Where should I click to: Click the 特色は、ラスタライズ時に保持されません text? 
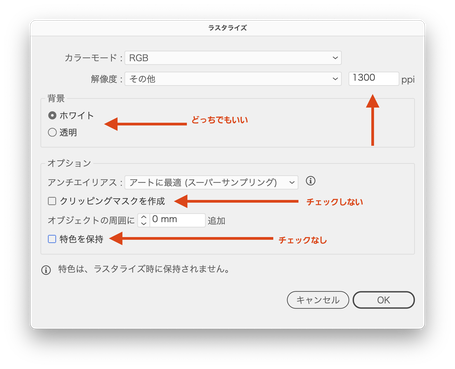click(144, 269)
